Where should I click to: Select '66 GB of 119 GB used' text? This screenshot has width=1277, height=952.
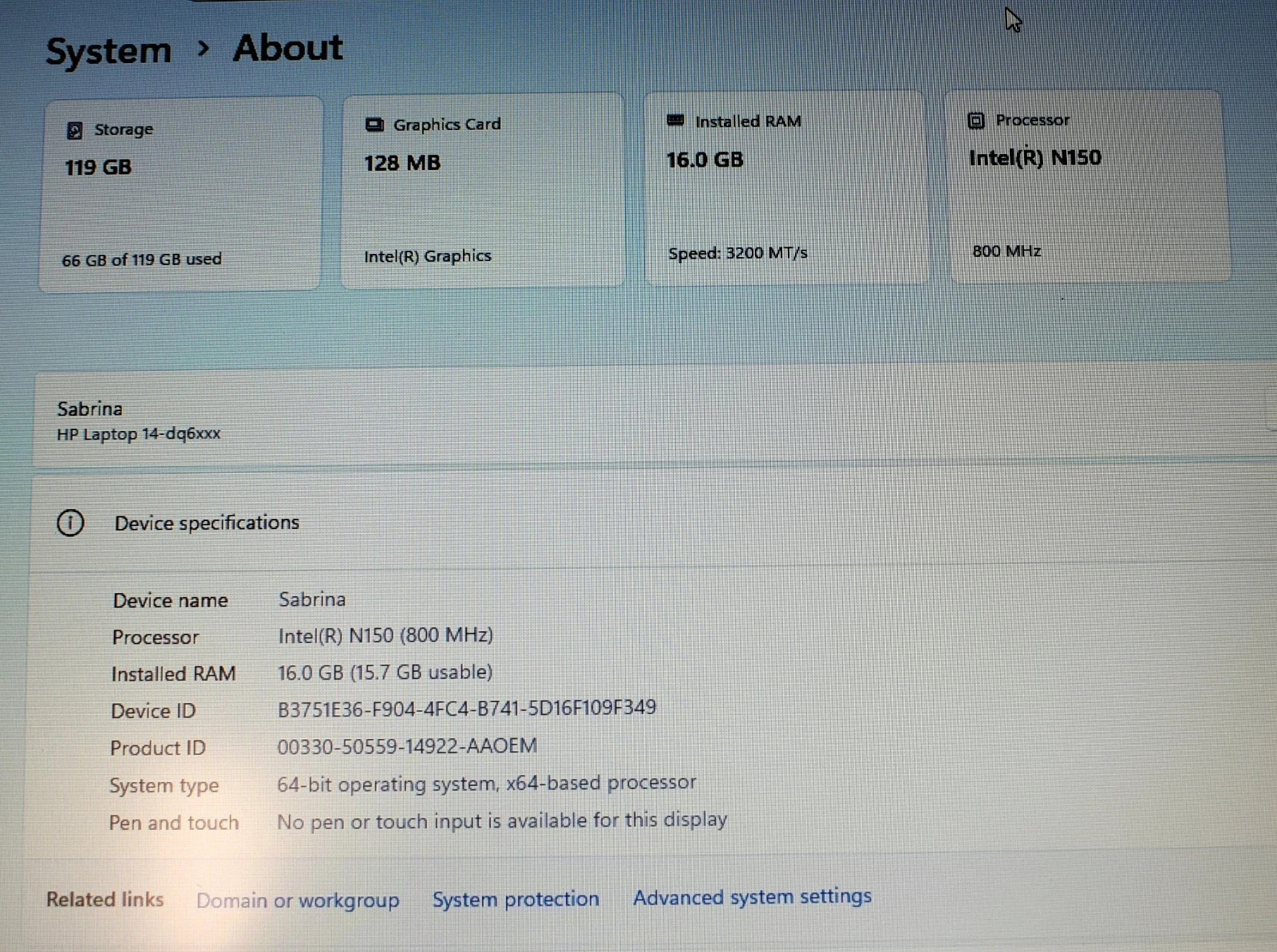142,260
